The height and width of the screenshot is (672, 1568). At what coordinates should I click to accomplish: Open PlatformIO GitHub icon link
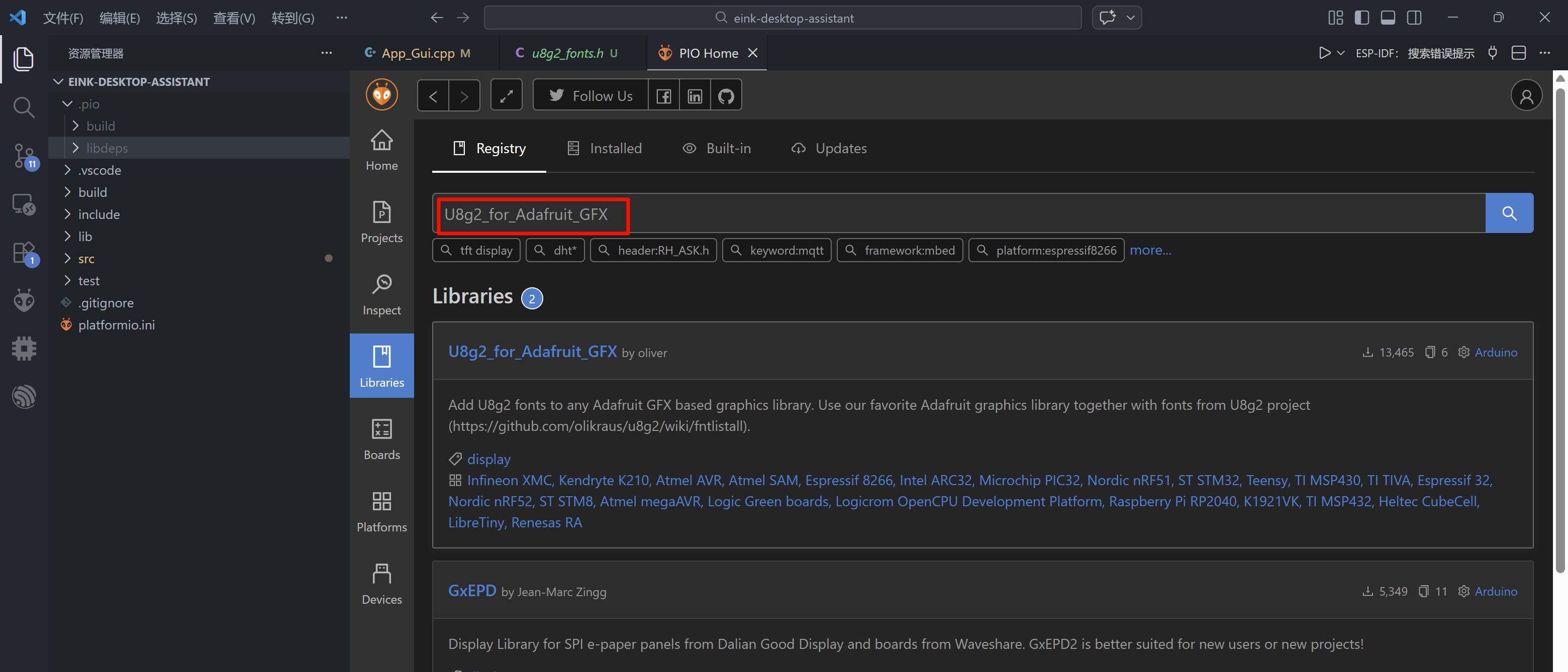coord(726,95)
